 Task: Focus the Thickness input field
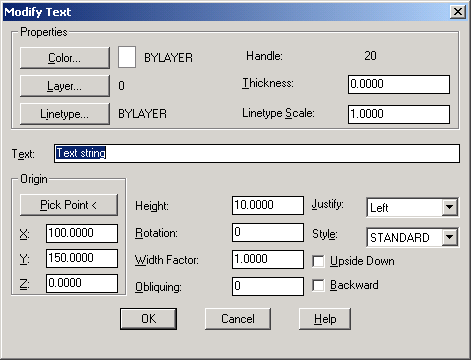(x=399, y=84)
